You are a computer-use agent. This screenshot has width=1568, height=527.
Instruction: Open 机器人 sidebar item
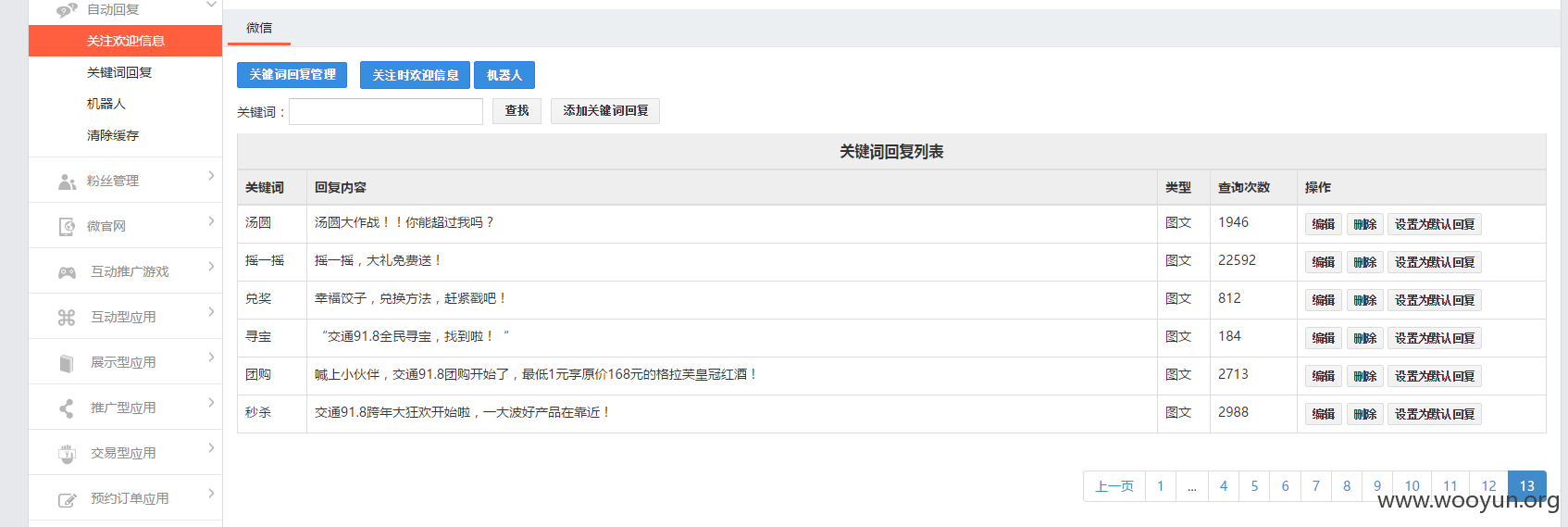(106, 104)
